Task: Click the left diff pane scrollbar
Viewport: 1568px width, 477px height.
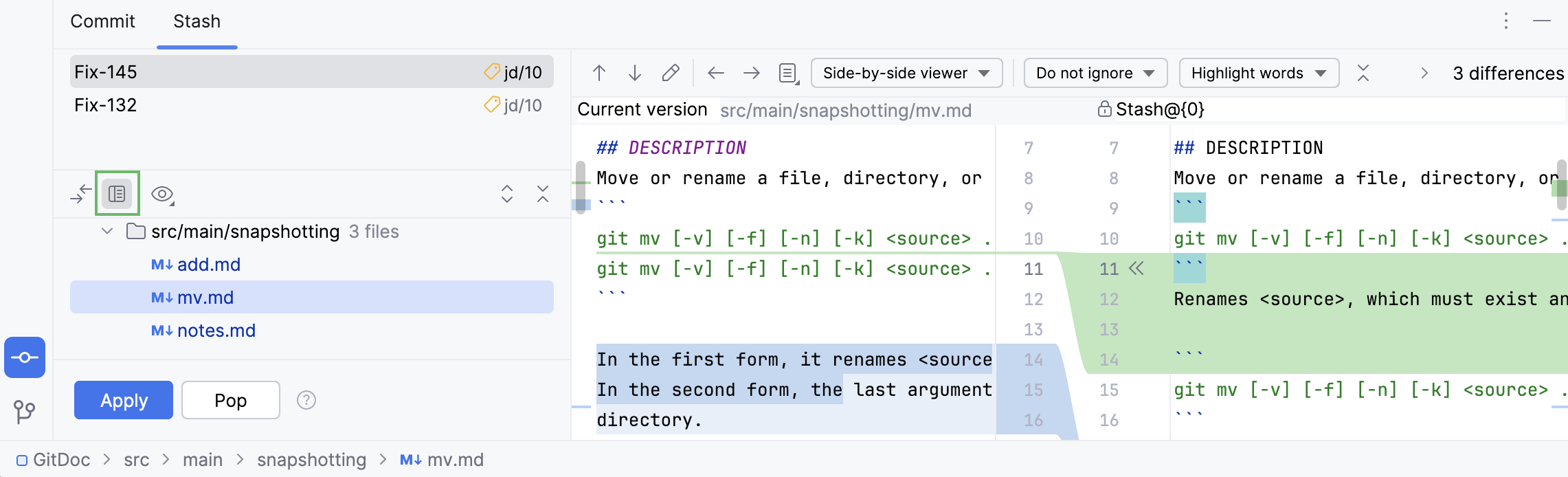Action: (x=581, y=187)
